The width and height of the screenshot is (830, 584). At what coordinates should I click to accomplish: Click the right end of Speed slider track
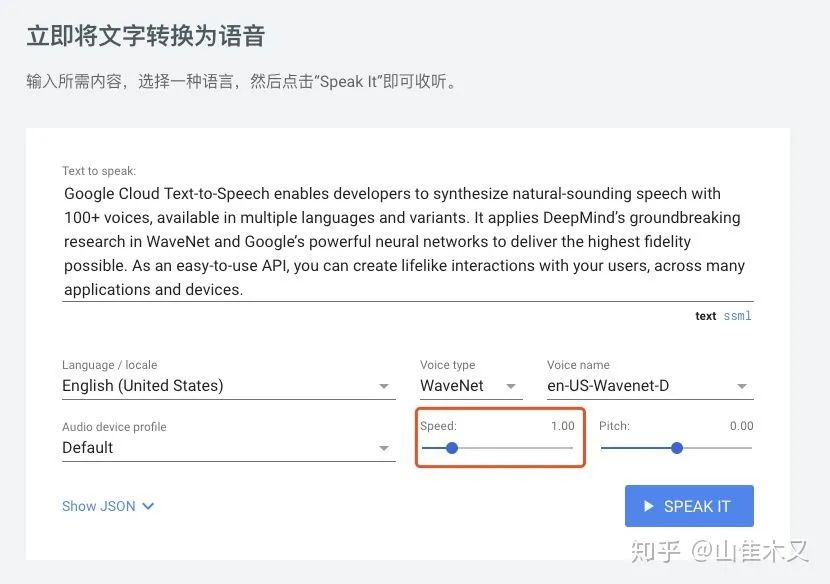572,448
